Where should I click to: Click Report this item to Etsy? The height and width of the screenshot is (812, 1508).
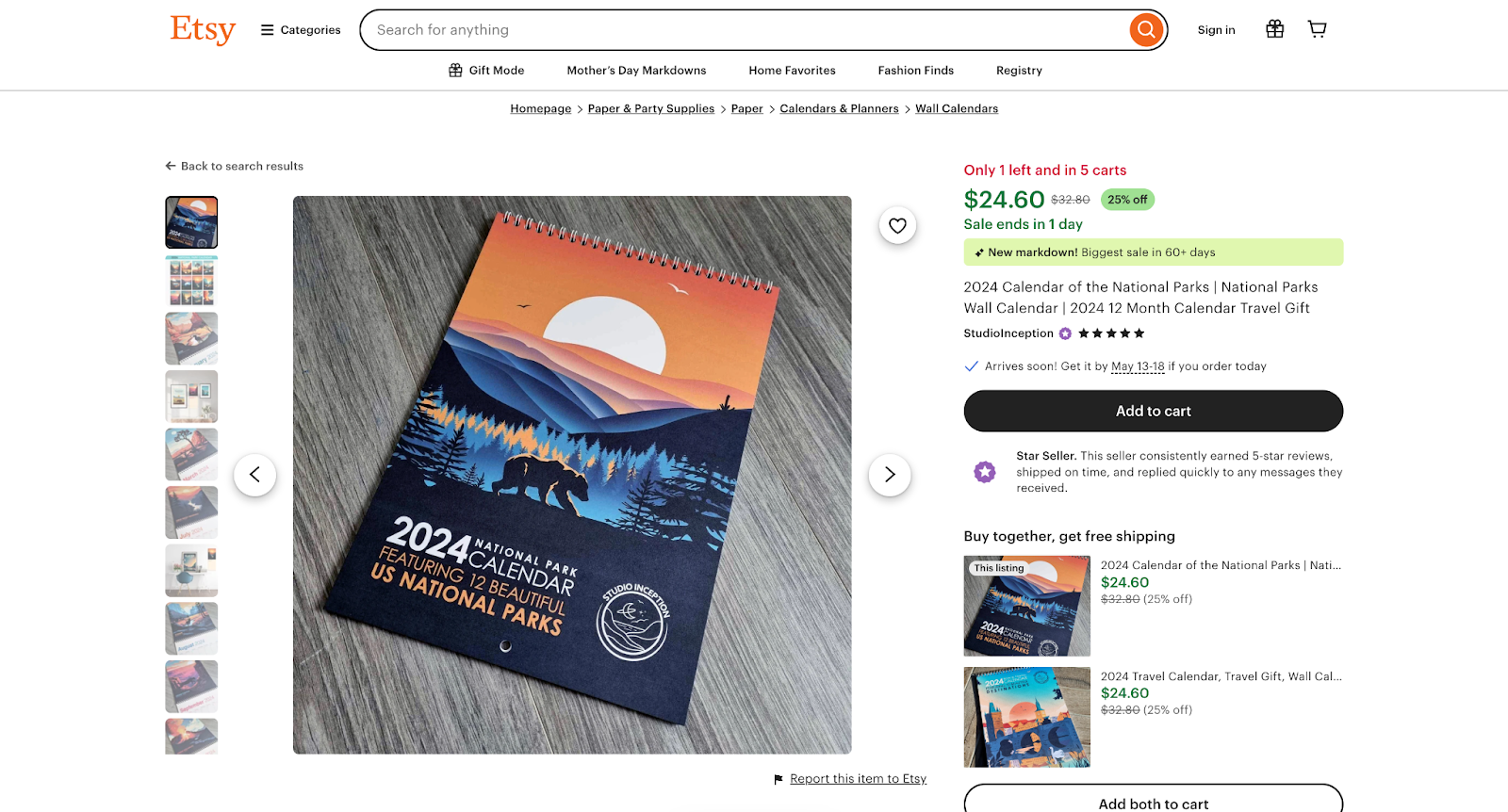858,778
